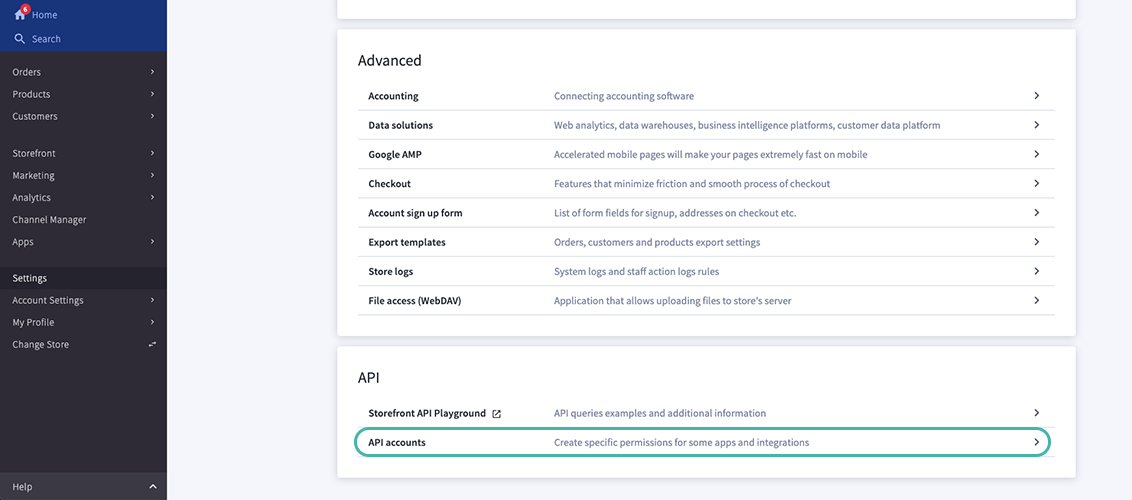Open Channel Manager from the sidebar

(x=49, y=220)
